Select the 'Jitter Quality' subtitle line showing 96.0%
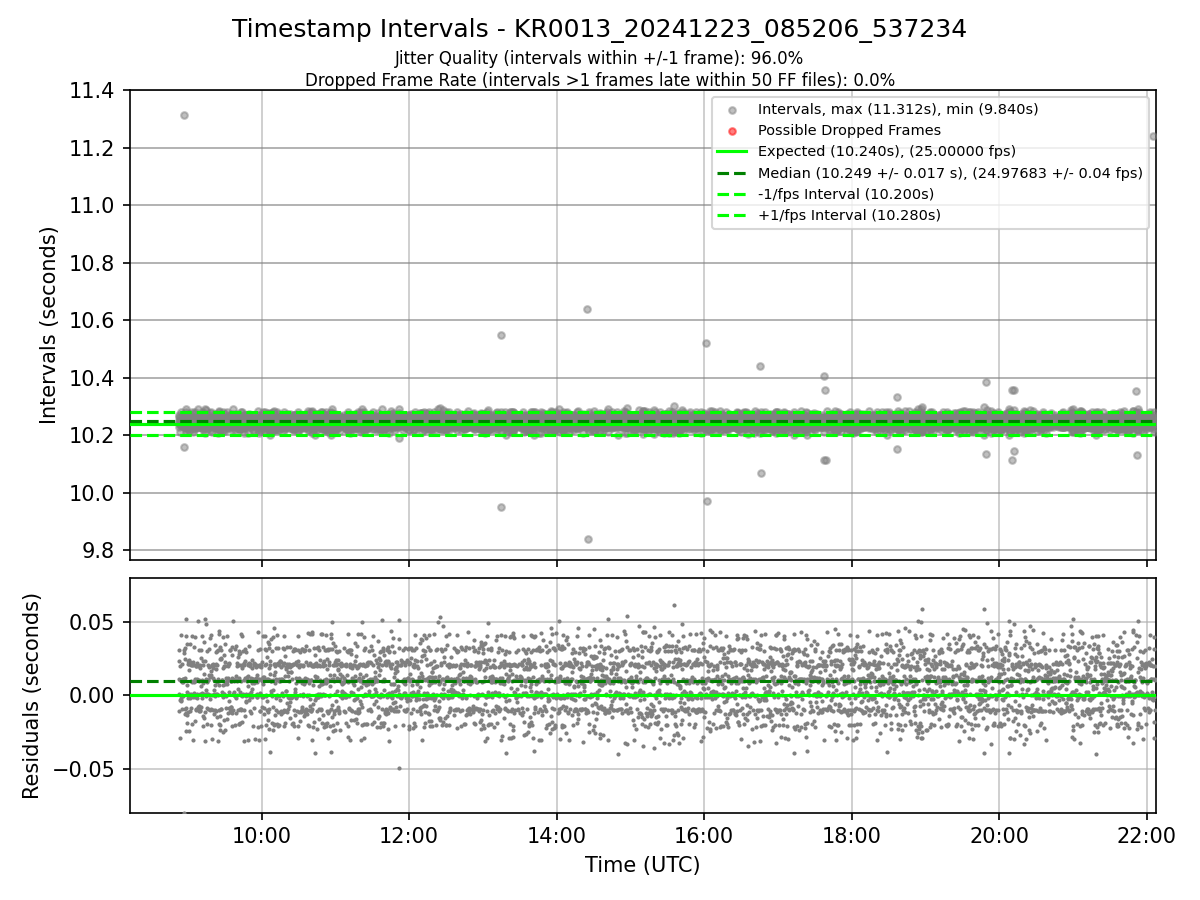 coord(599,58)
